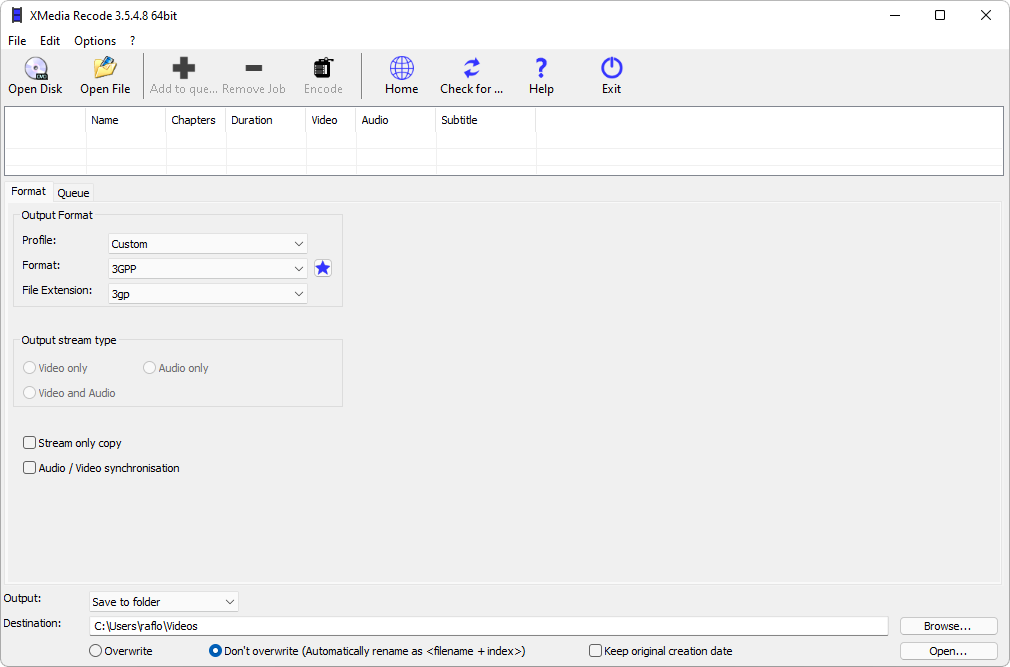Click the Remove Job minus icon

(x=254, y=68)
